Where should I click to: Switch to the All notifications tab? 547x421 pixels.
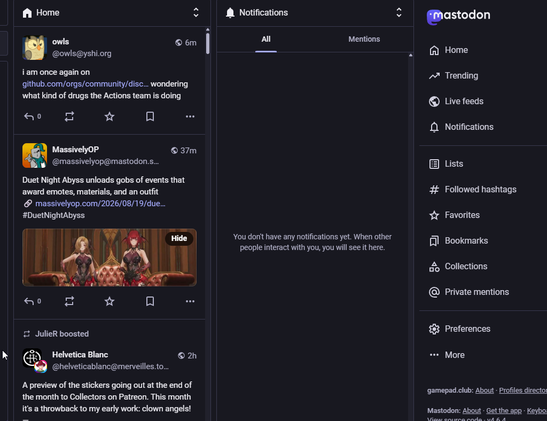tap(266, 39)
